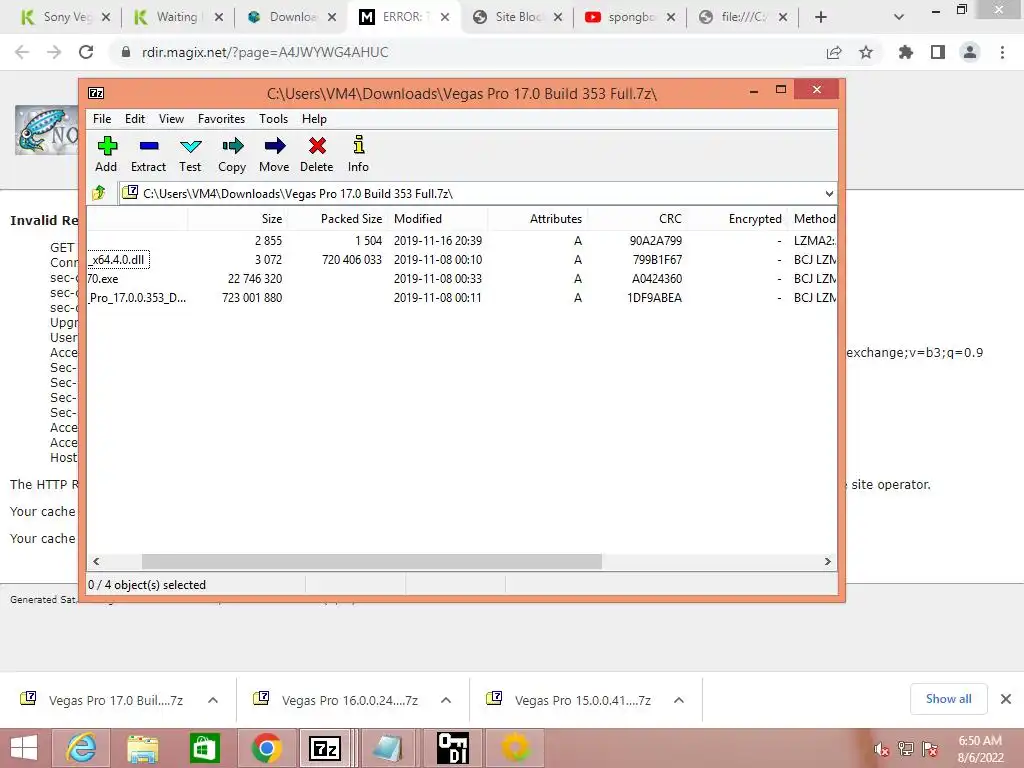This screenshot has width=1024, height=768.
Task: Click the packed size 720 406 033
Action: [x=352, y=259]
